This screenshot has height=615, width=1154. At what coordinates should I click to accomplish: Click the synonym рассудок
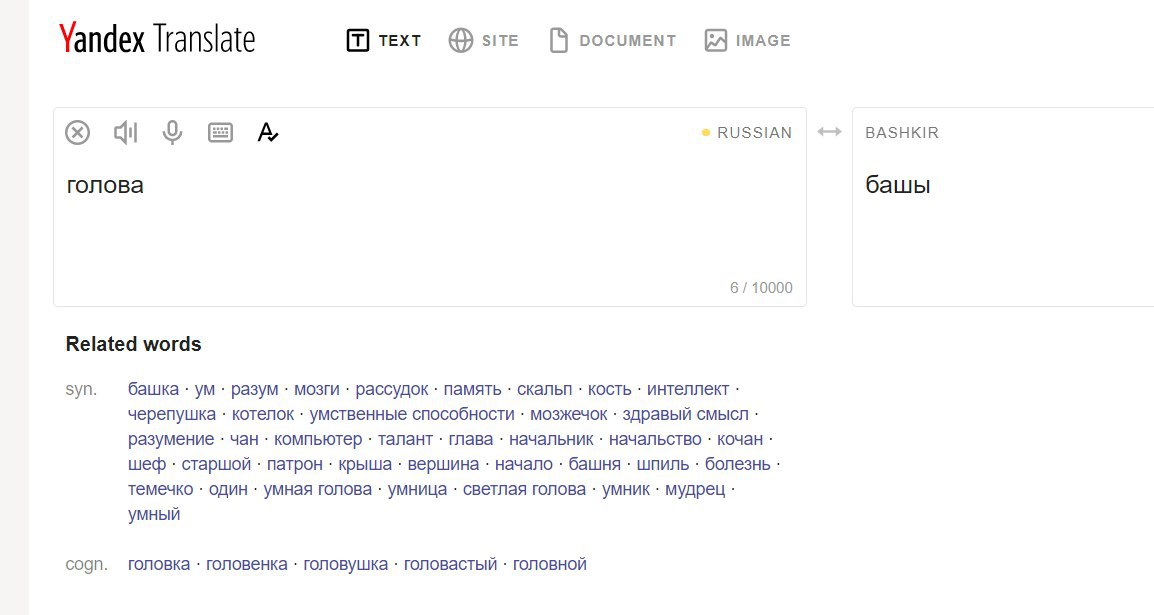[392, 389]
